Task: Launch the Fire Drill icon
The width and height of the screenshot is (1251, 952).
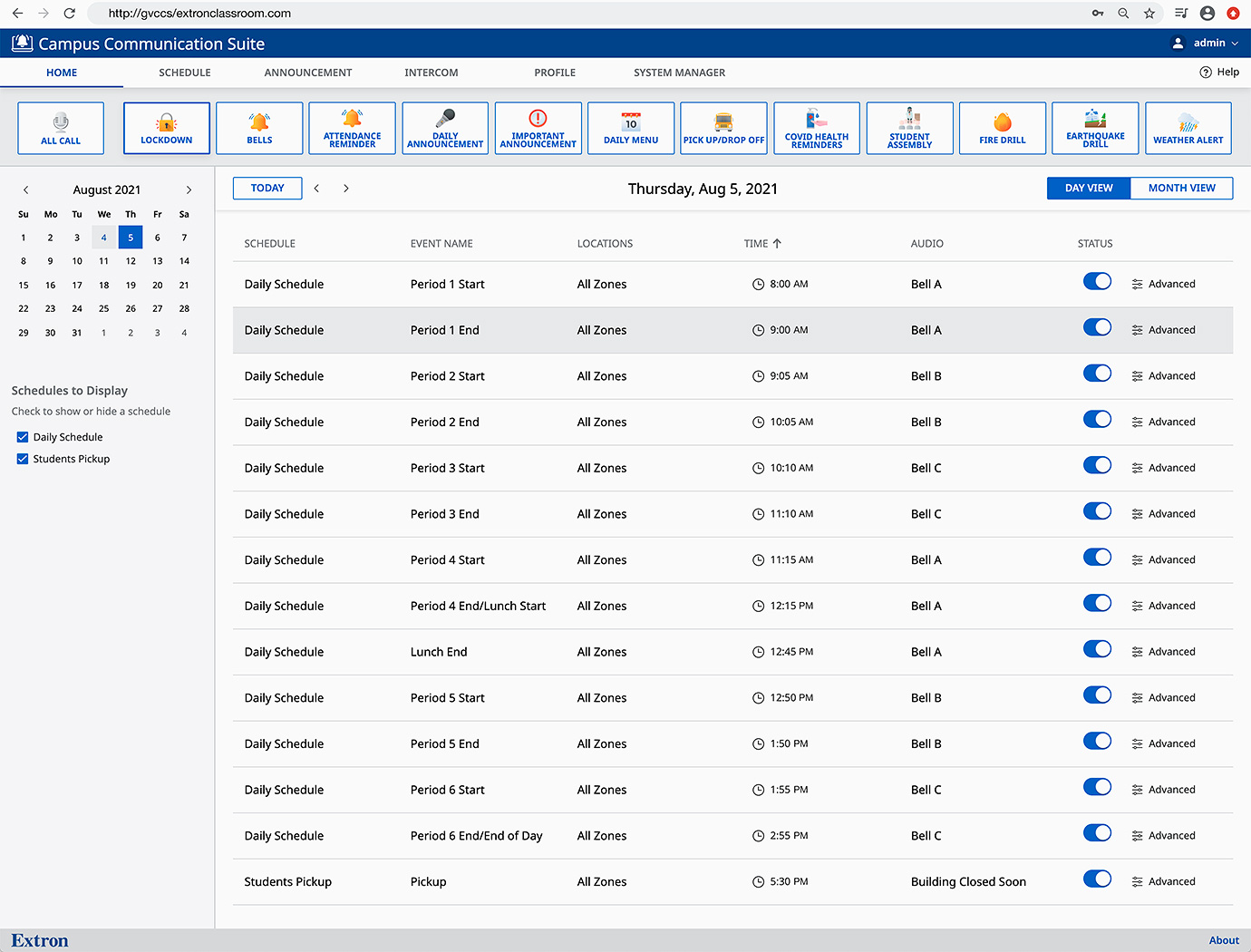Action: 1003,128
